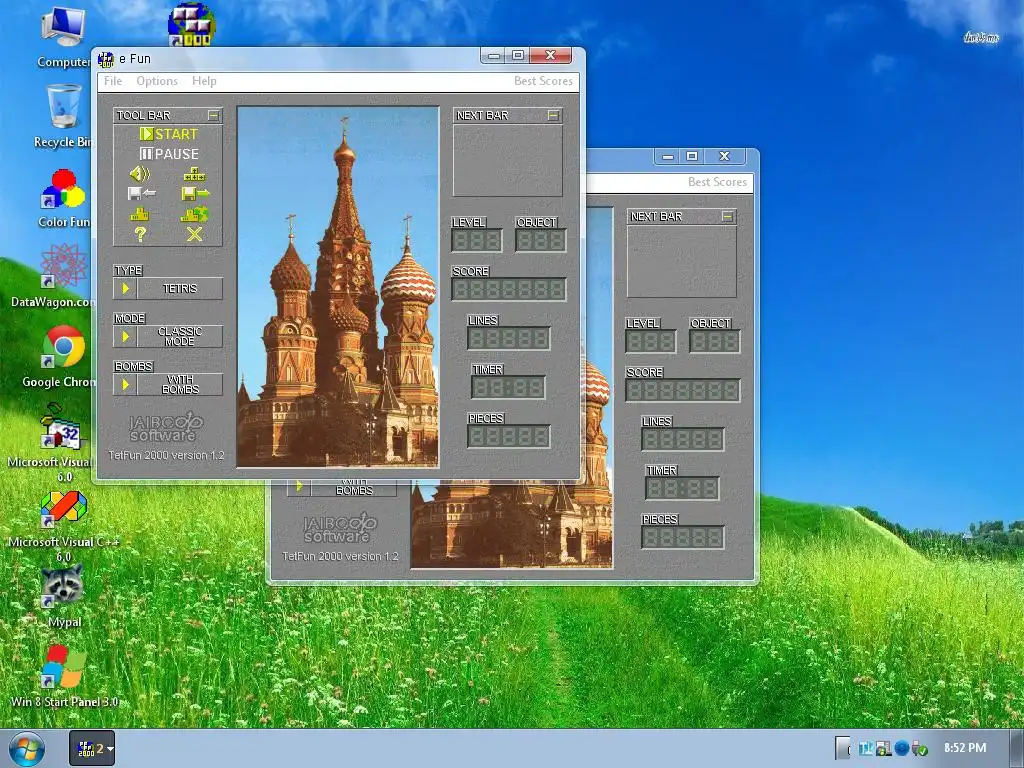Image resolution: width=1024 pixels, height=768 pixels.
Task: Click the SCORE display in front window
Action: 508,289
